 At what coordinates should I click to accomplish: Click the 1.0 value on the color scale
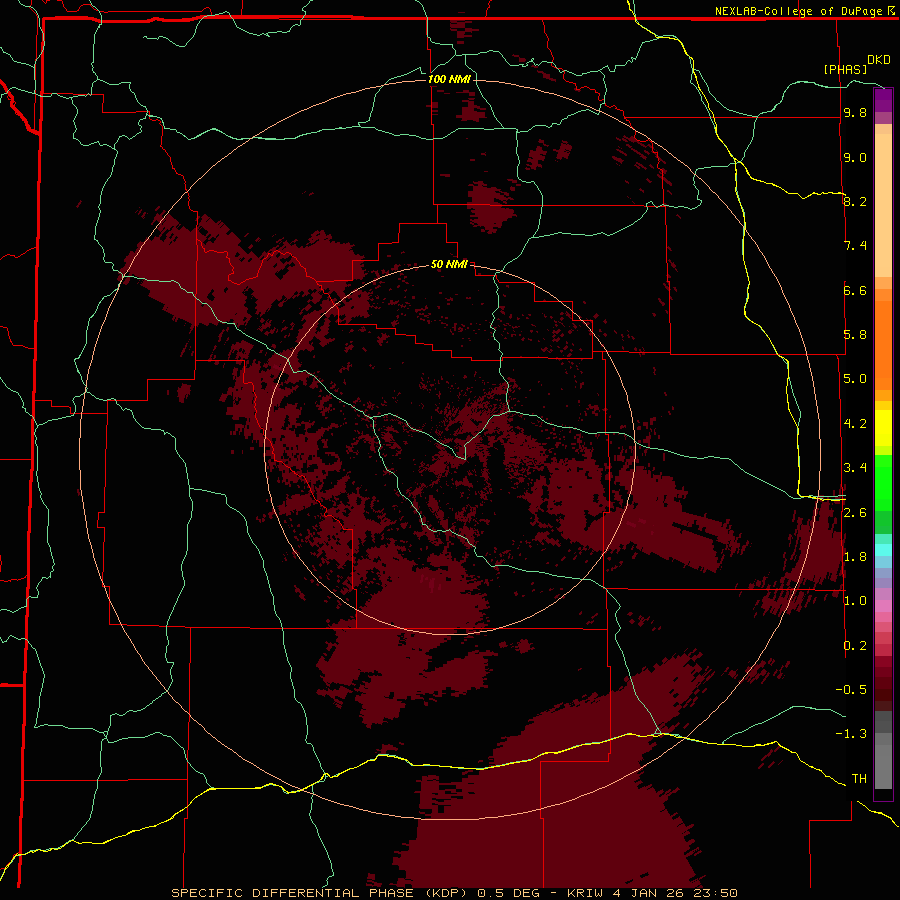click(x=855, y=601)
